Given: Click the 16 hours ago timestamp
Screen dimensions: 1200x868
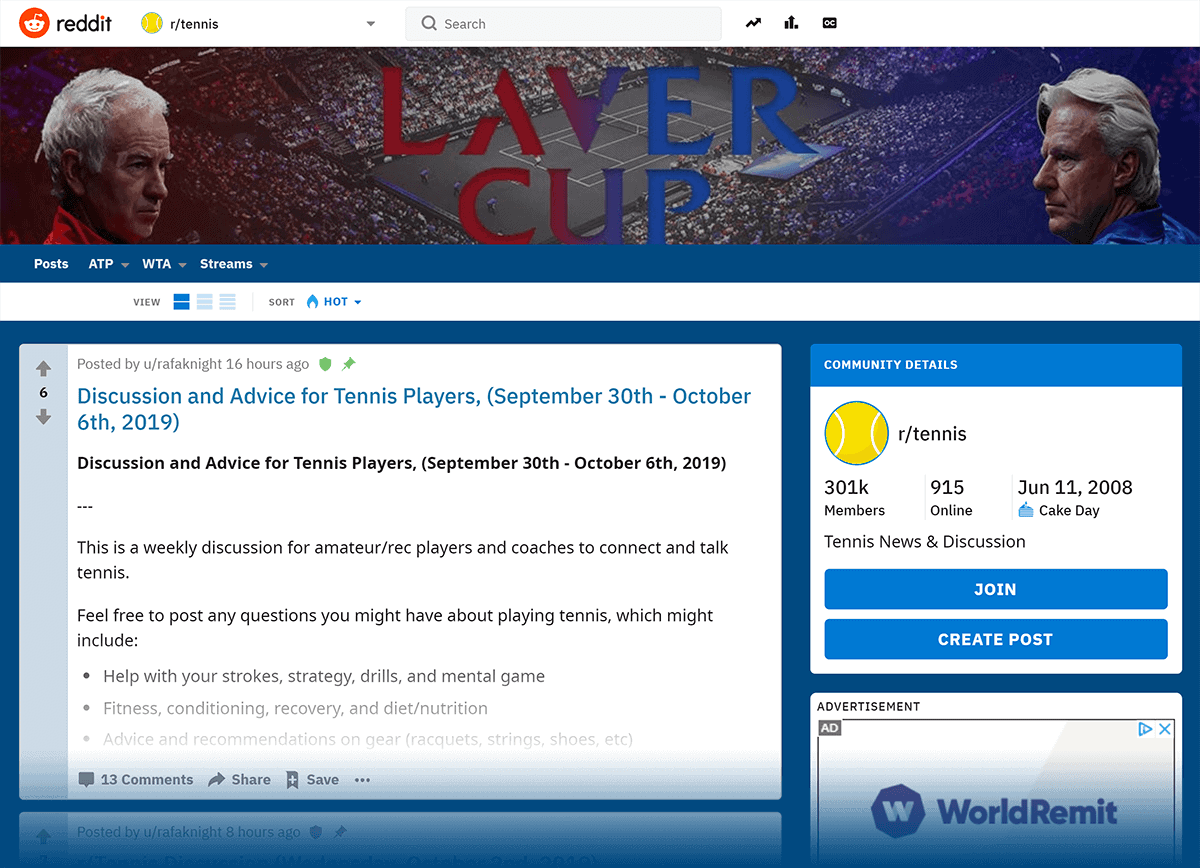Looking at the screenshot, I should point(268,364).
